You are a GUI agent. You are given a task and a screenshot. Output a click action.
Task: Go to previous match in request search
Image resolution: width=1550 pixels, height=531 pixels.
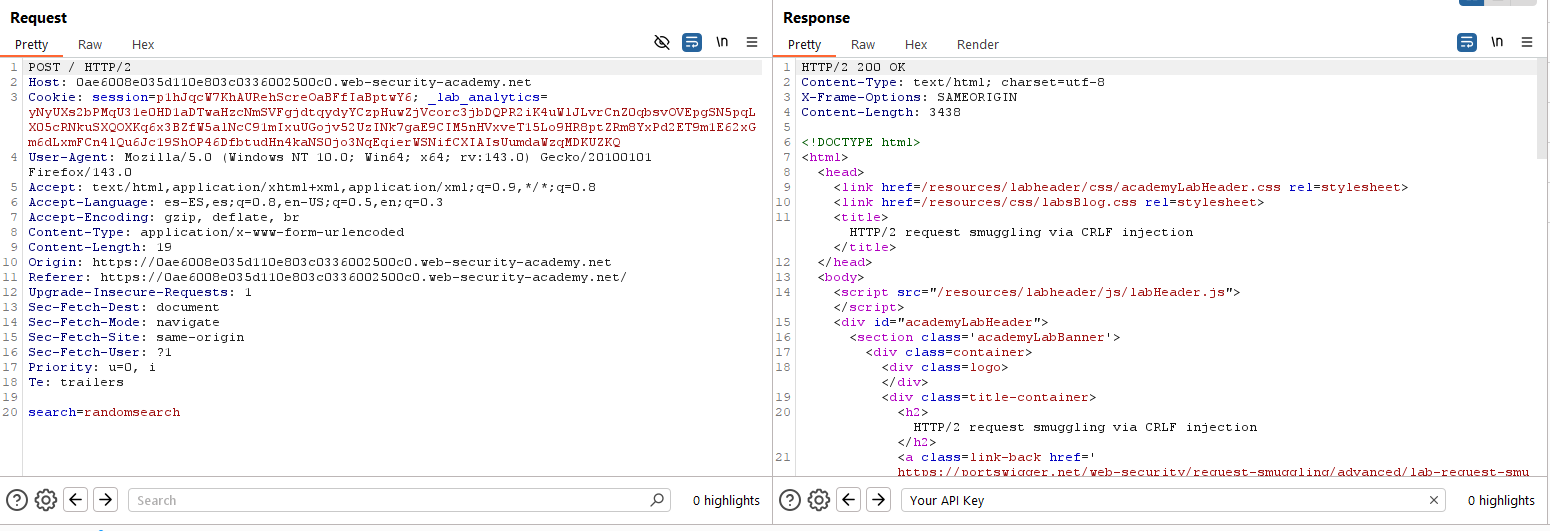pyautogui.click(x=76, y=500)
